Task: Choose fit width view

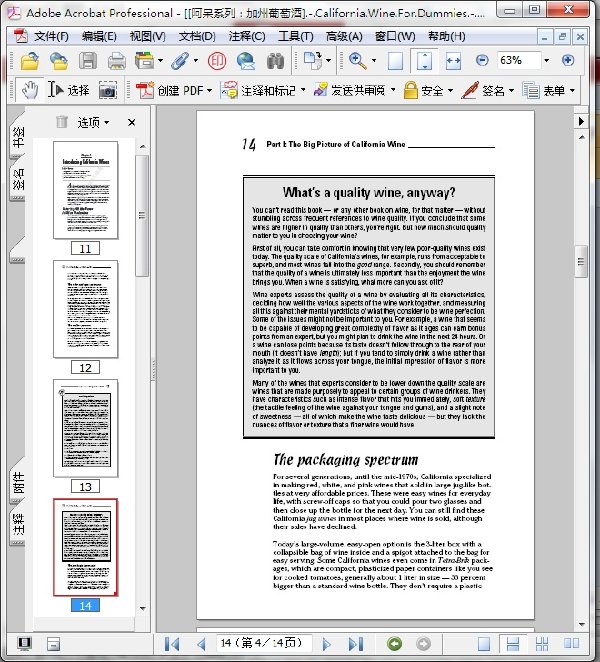Action: pyautogui.click(x=453, y=61)
